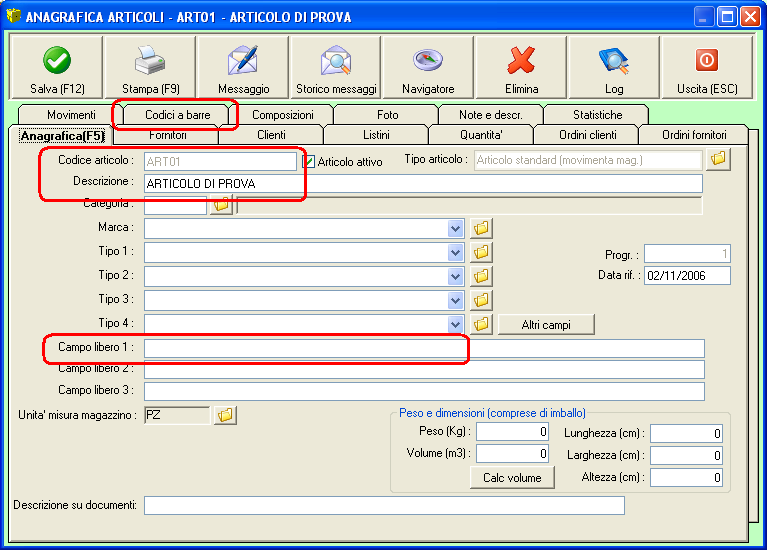Toggle the Articolo attivo checkbox
767x550 pixels.
(309, 161)
